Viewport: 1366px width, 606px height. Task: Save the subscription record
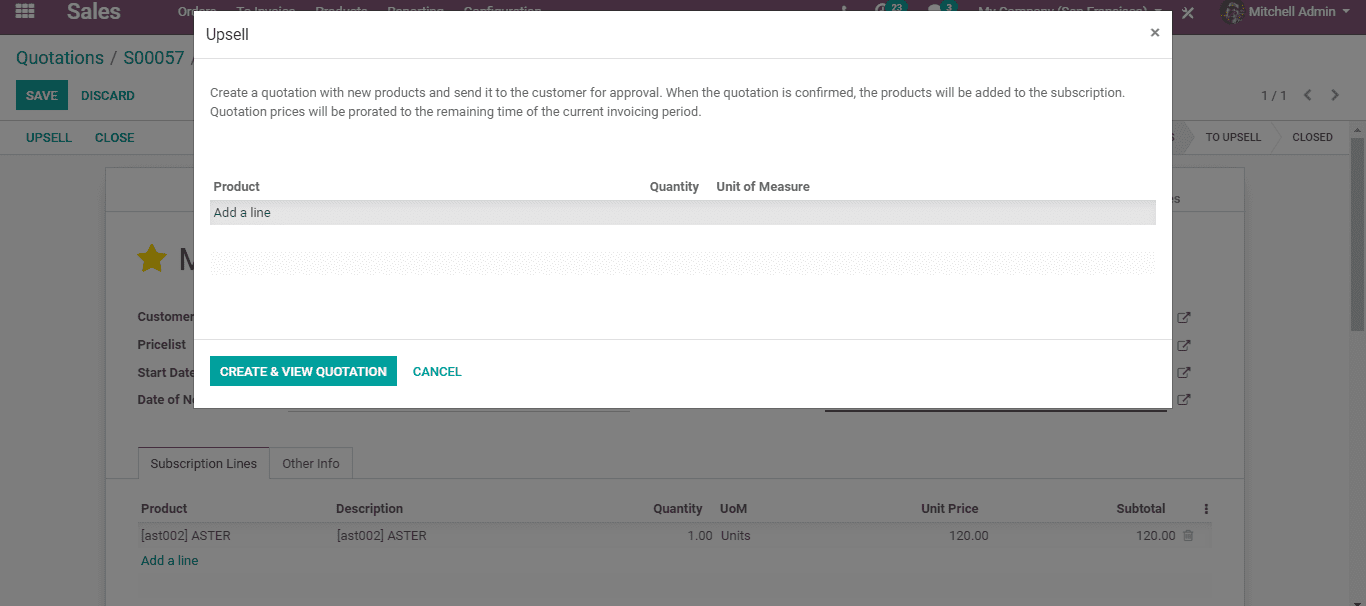click(x=42, y=95)
